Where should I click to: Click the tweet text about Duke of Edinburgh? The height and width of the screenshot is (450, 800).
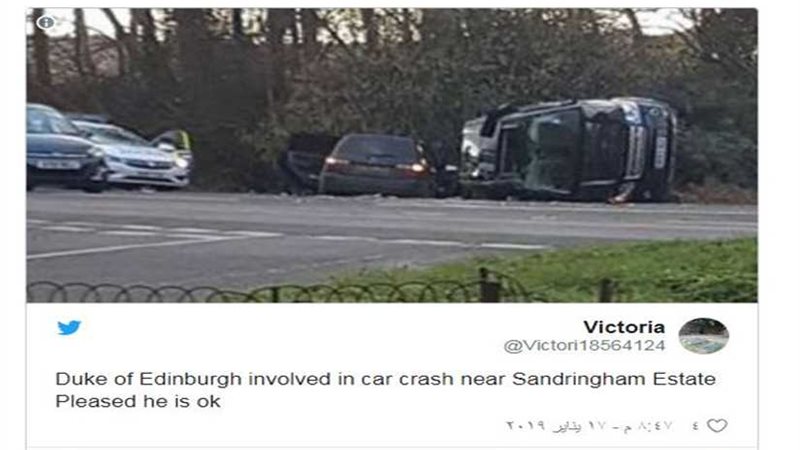click(385, 390)
